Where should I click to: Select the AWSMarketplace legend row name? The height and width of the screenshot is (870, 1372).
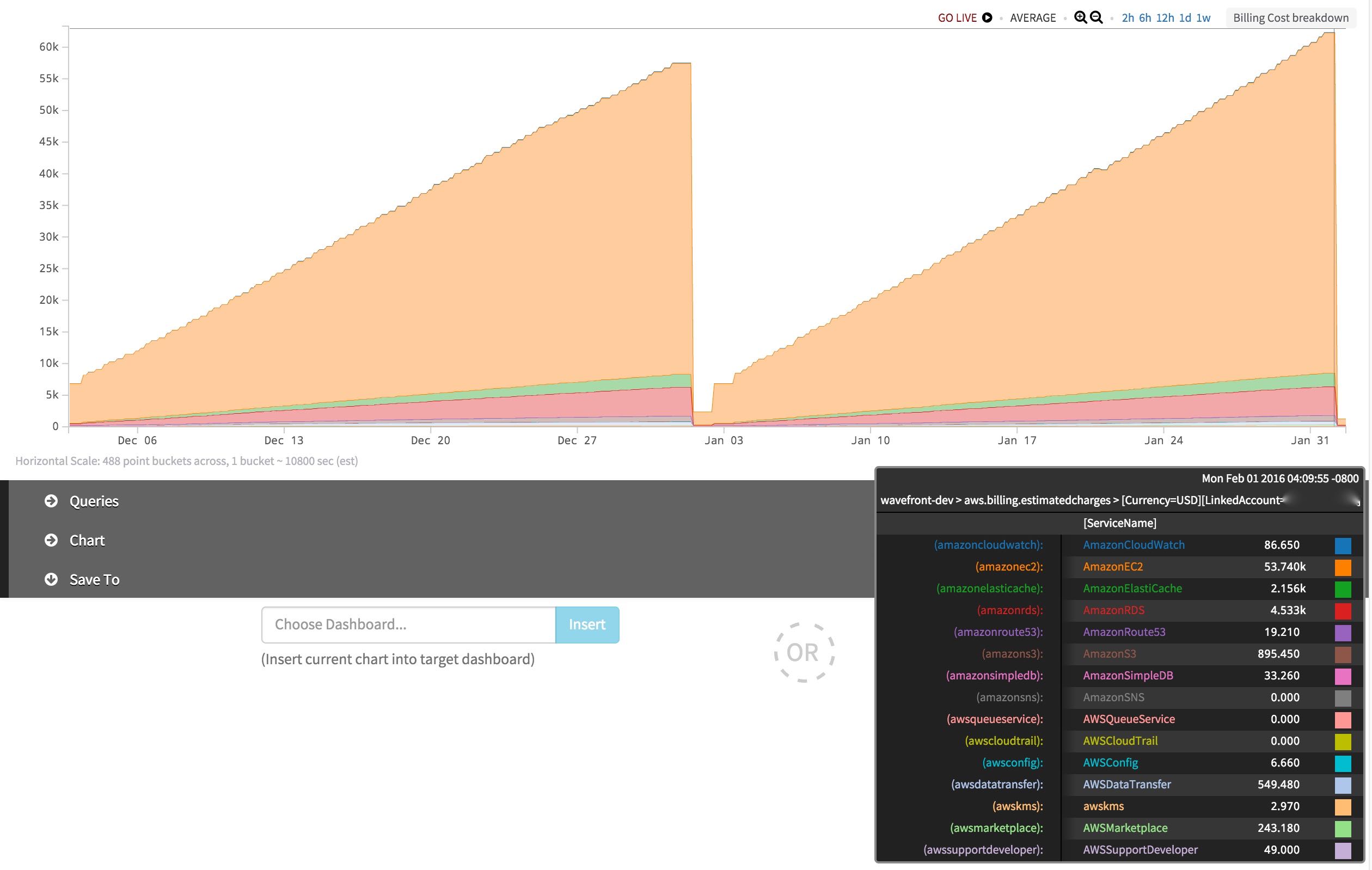click(1125, 828)
